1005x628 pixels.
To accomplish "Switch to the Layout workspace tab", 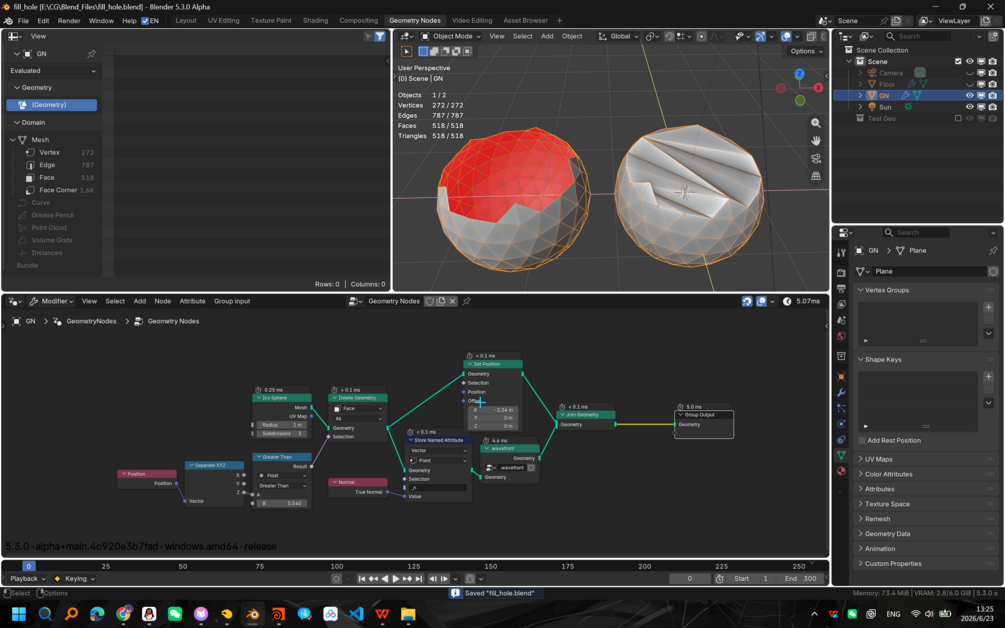I will tap(186, 21).
